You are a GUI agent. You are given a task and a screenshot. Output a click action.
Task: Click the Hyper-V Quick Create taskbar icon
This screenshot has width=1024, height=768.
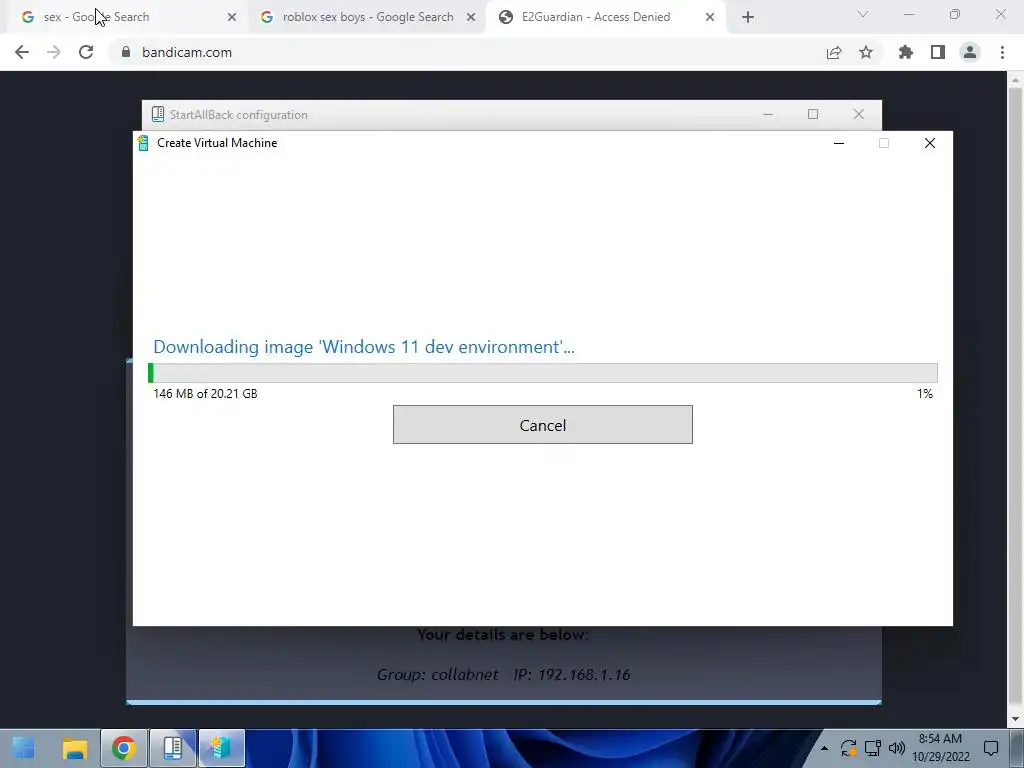point(222,748)
